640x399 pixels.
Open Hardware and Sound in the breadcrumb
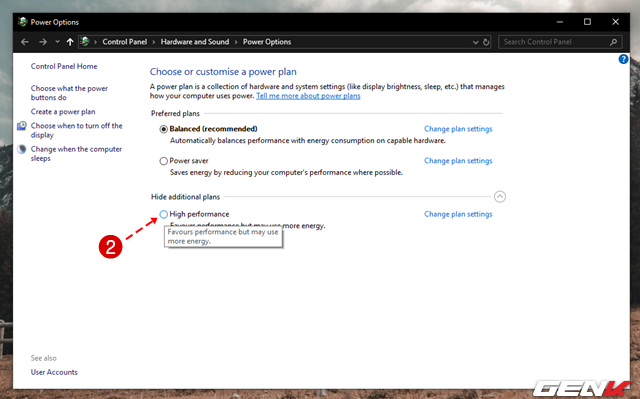195,42
